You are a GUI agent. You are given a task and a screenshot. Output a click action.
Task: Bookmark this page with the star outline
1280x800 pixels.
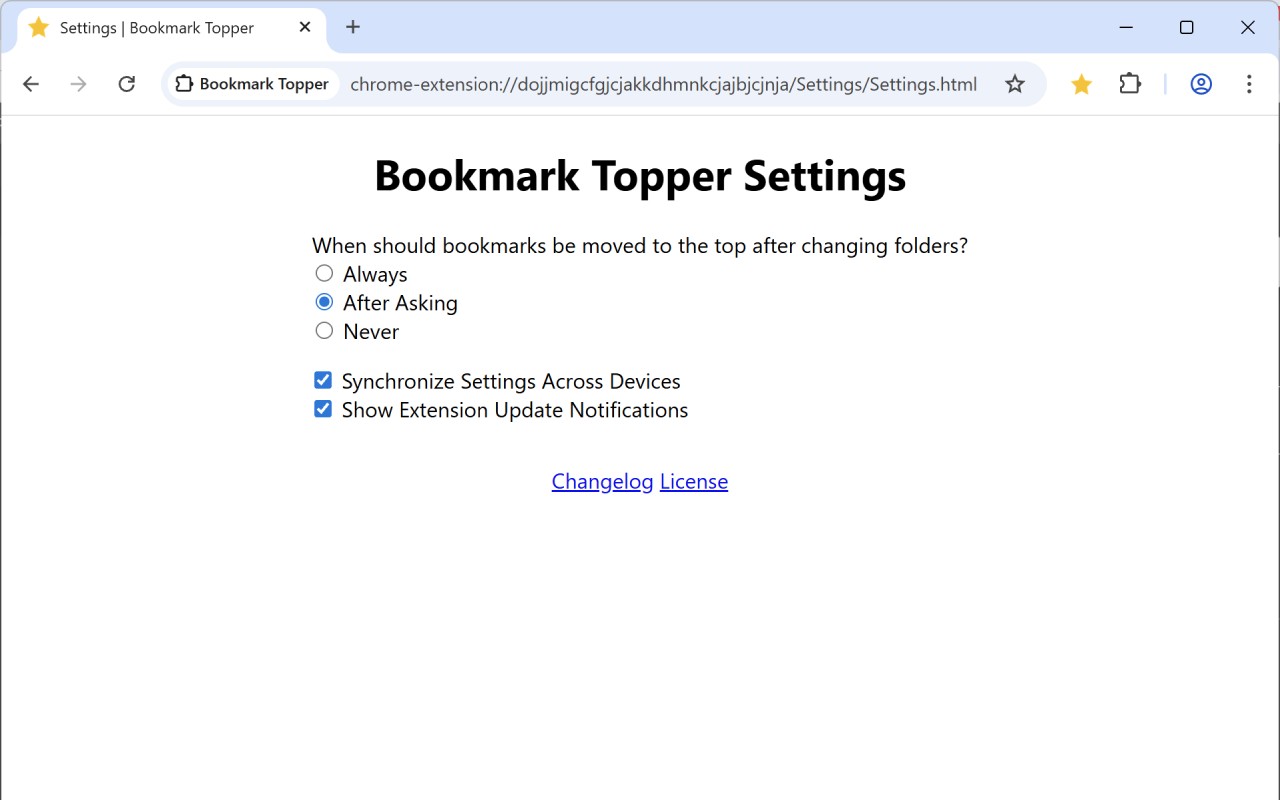click(x=1015, y=84)
